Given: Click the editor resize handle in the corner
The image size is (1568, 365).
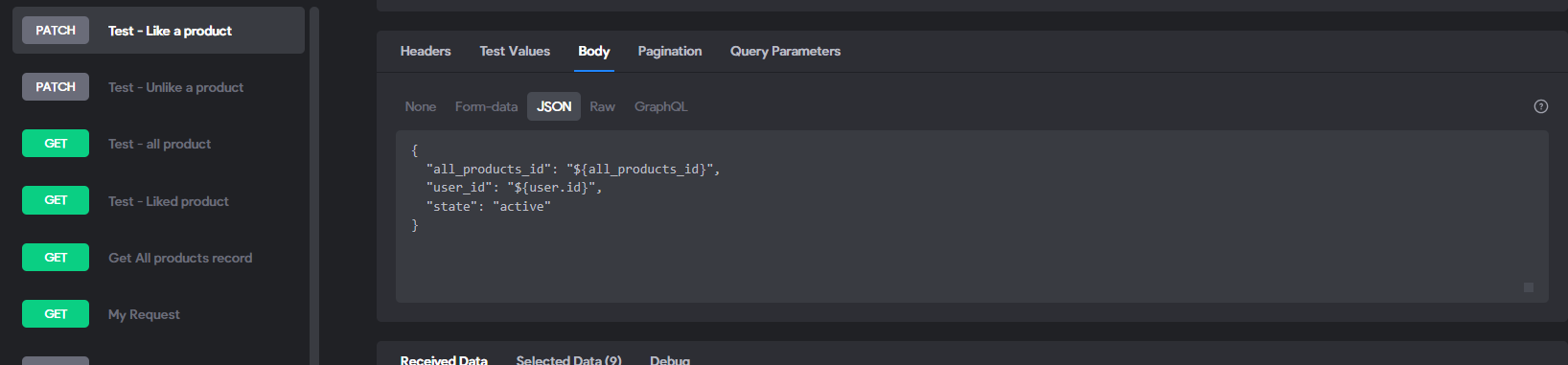Looking at the screenshot, I should point(1529,287).
